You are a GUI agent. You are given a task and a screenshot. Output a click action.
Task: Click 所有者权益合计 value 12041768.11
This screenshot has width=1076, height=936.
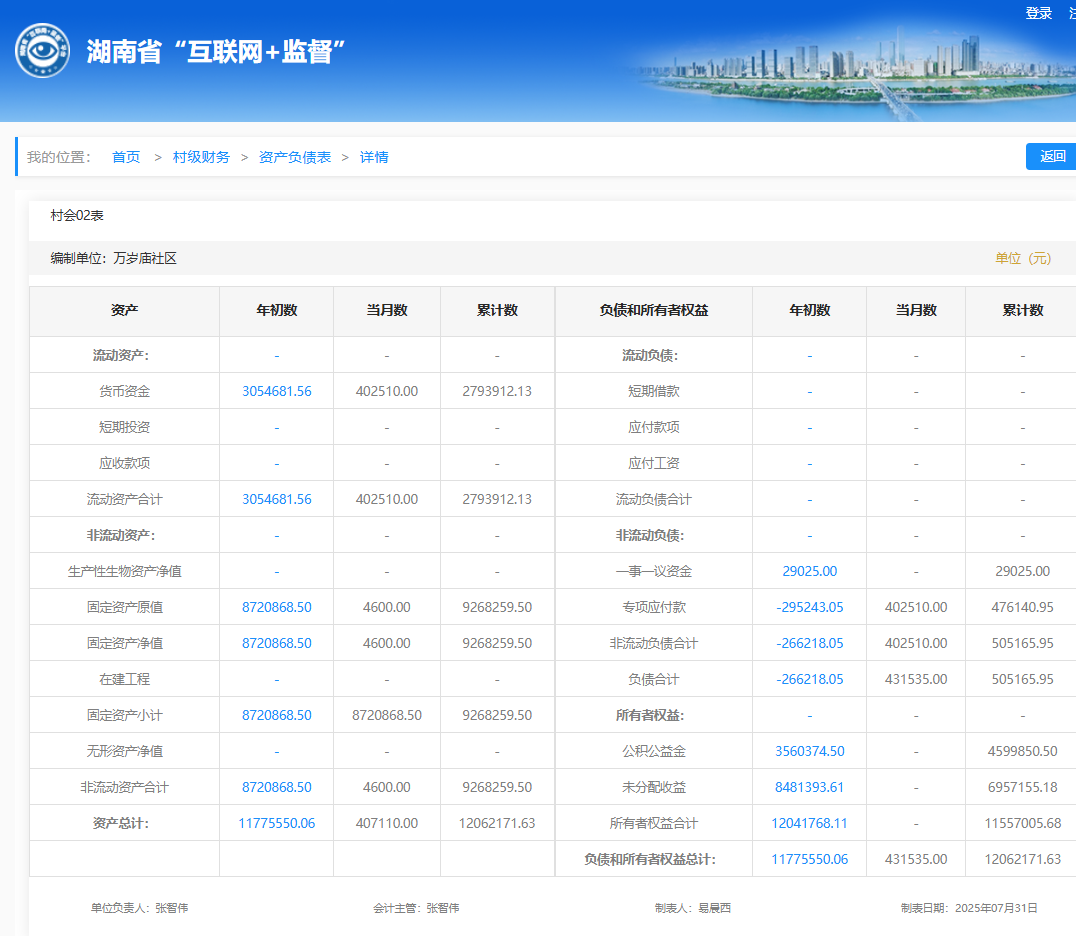coord(809,823)
